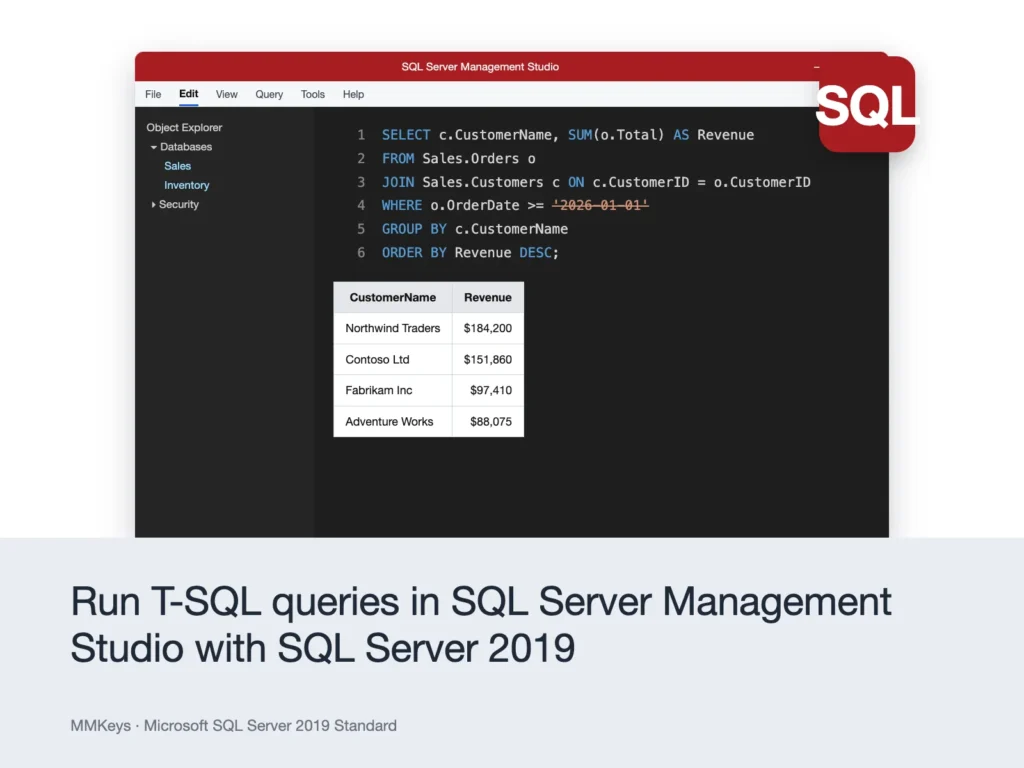Click the DESC keyword on line 6
The image size is (1024, 768).
pyautogui.click(x=536, y=252)
